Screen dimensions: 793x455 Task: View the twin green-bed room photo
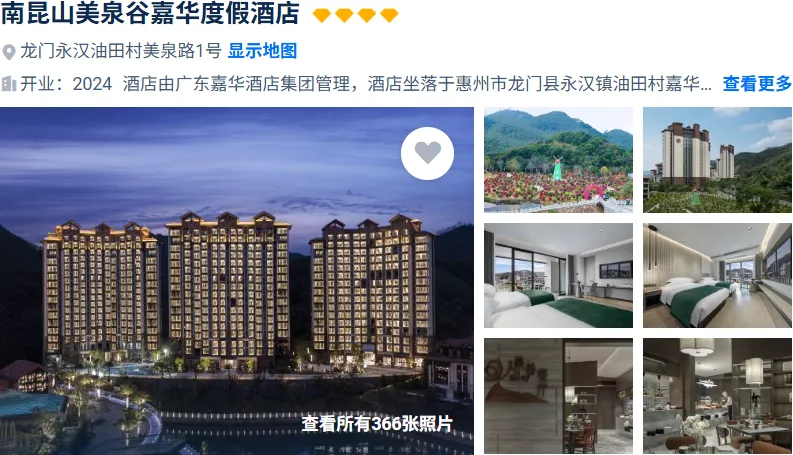tap(717, 276)
